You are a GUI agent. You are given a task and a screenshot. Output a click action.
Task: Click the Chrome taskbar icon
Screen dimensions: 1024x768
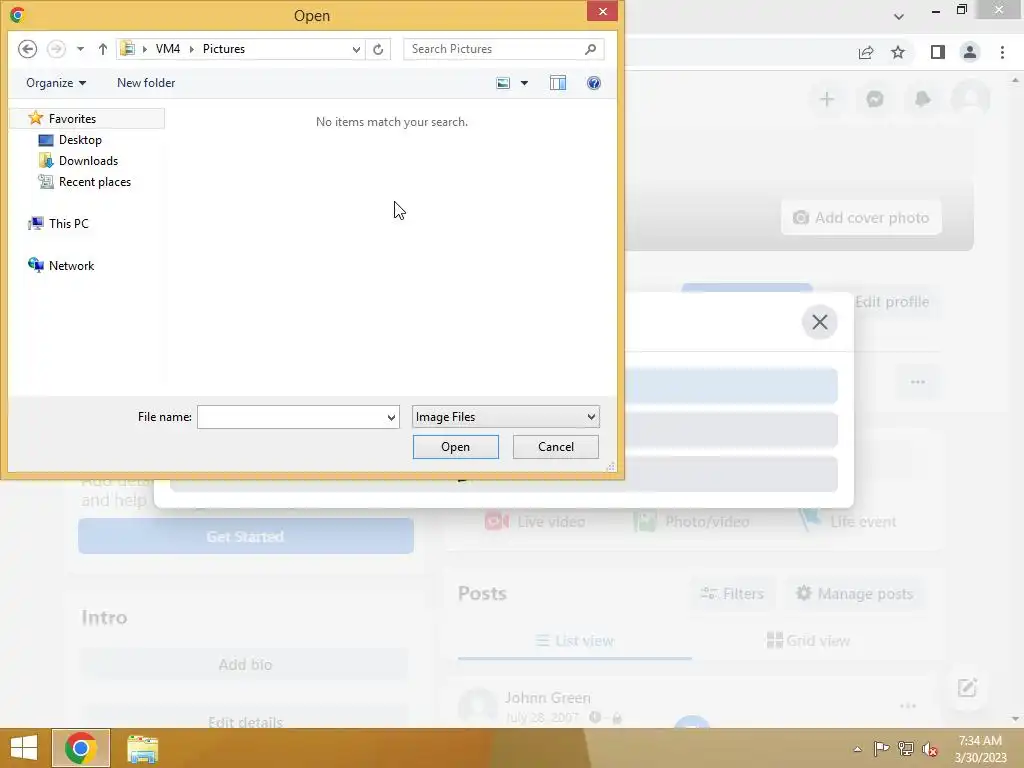[81, 748]
